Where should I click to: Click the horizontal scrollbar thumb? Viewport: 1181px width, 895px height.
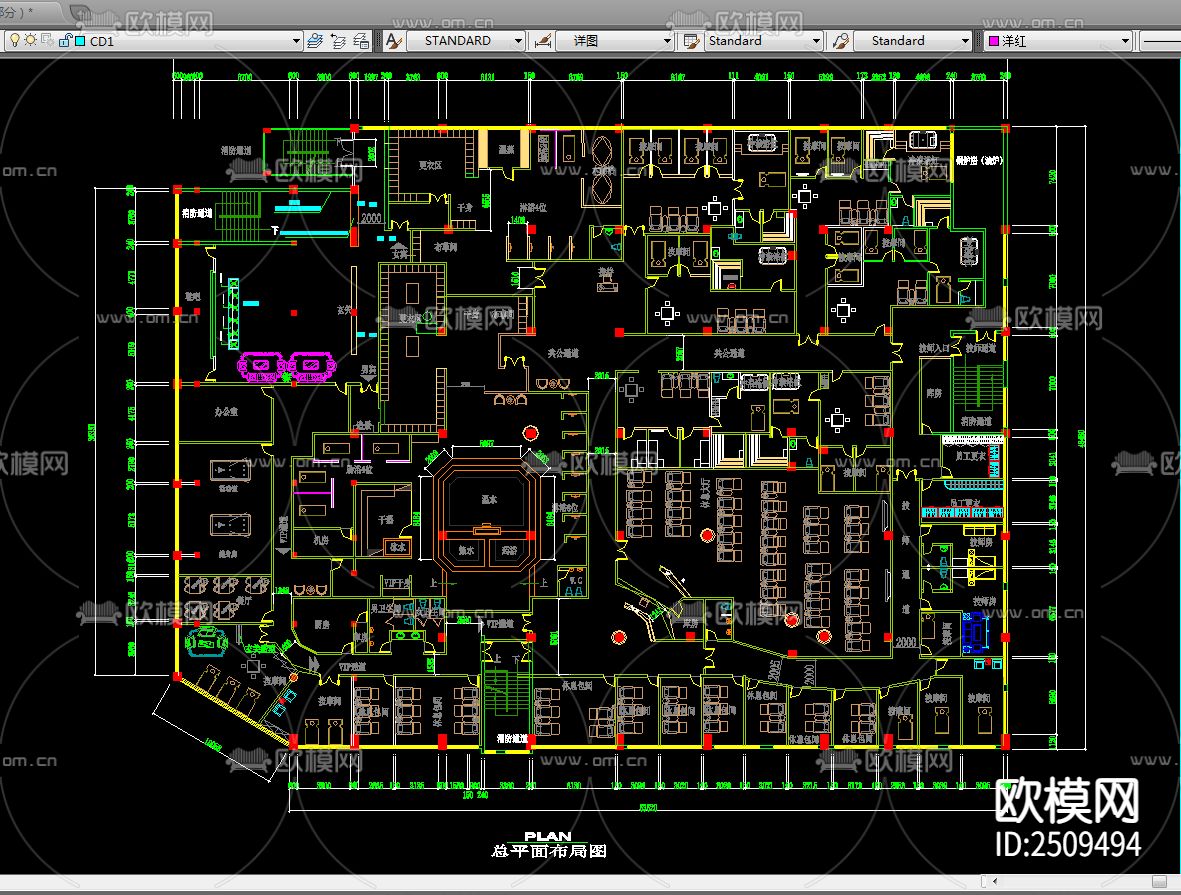pos(1158,881)
